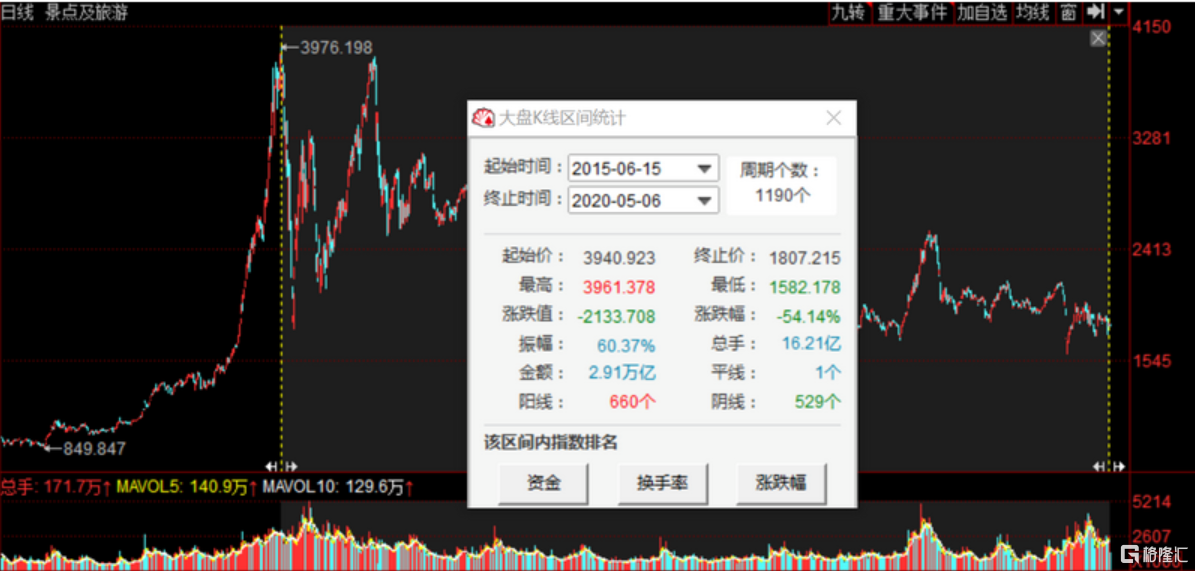The height and width of the screenshot is (571, 1195).
Task: Add the index via 加自选 button
Action: (x=982, y=12)
